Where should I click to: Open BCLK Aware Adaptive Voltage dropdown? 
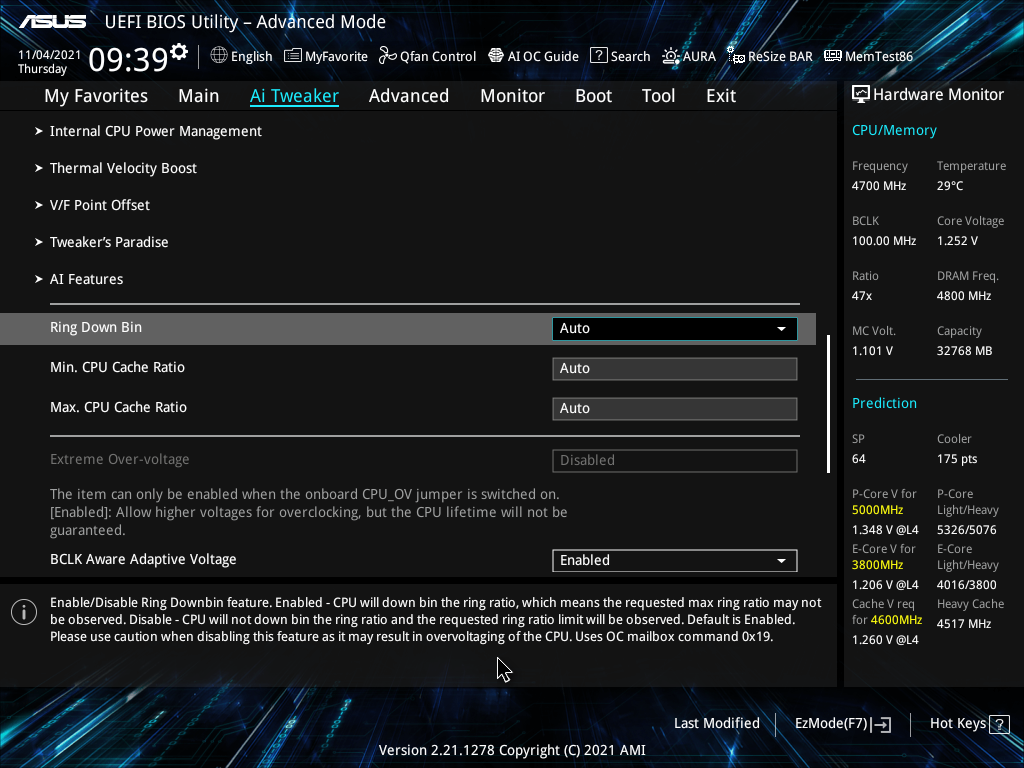[x=675, y=560]
